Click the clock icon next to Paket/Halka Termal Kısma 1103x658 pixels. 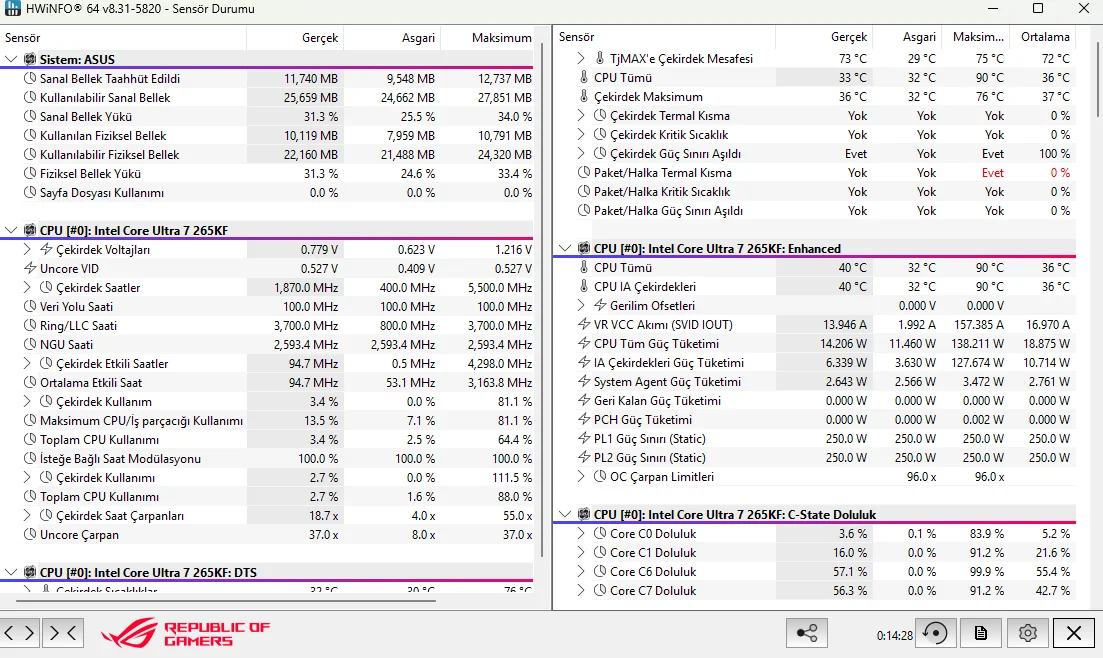point(583,172)
